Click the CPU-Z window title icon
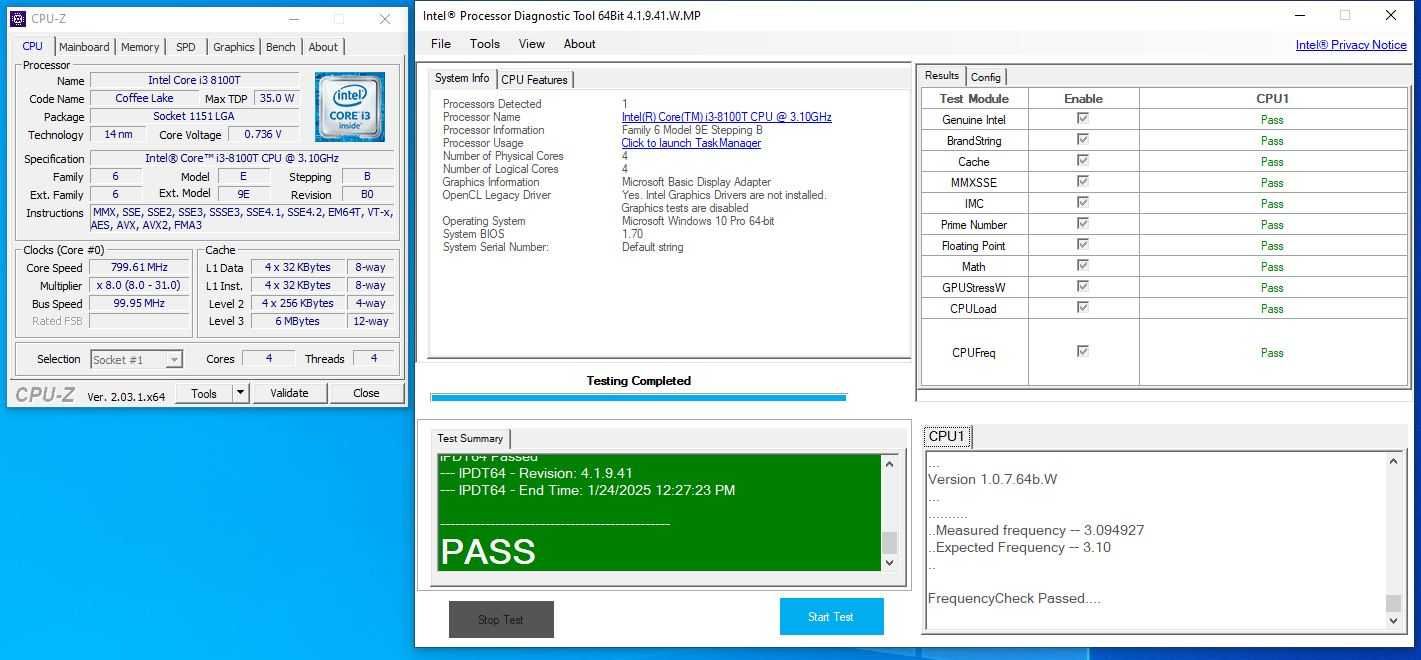Viewport: 1421px width, 660px height. [18, 18]
